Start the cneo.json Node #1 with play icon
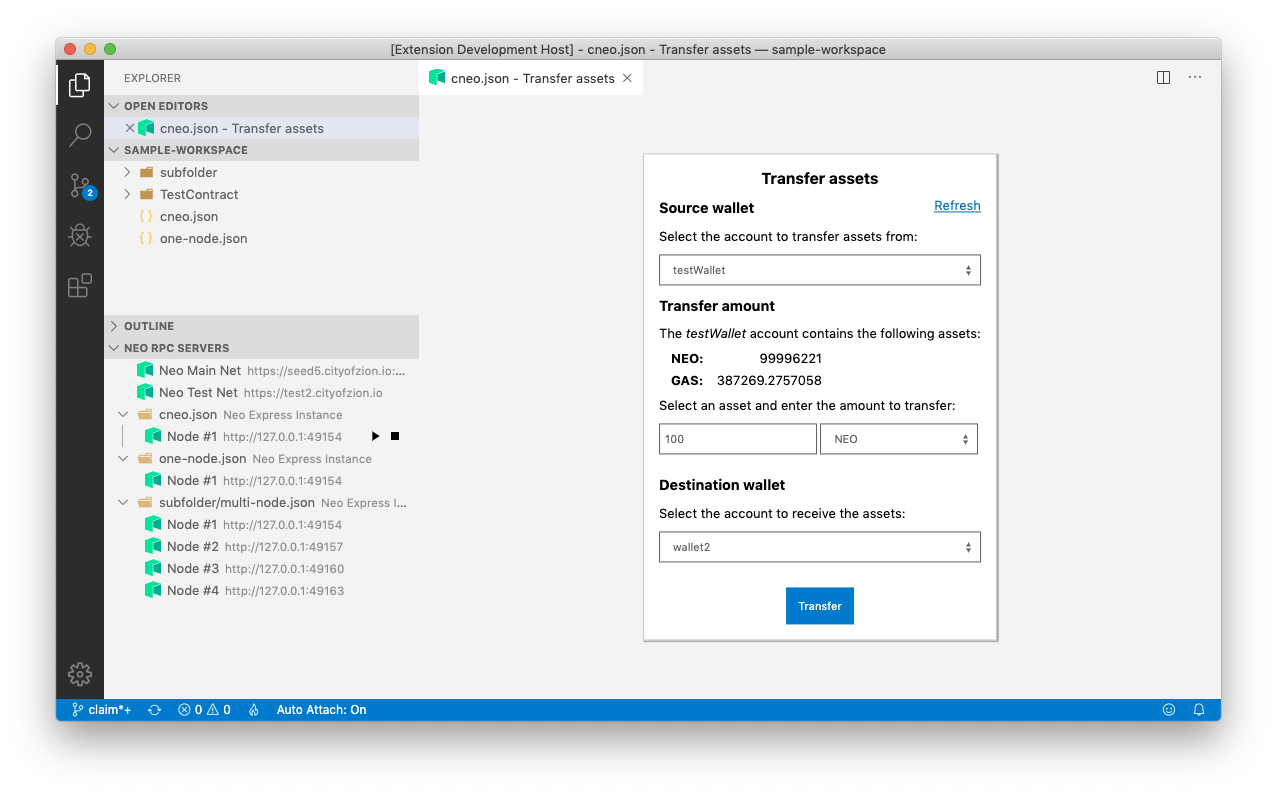The height and width of the screenshot is (795, 1277). [x=375, y=437]
